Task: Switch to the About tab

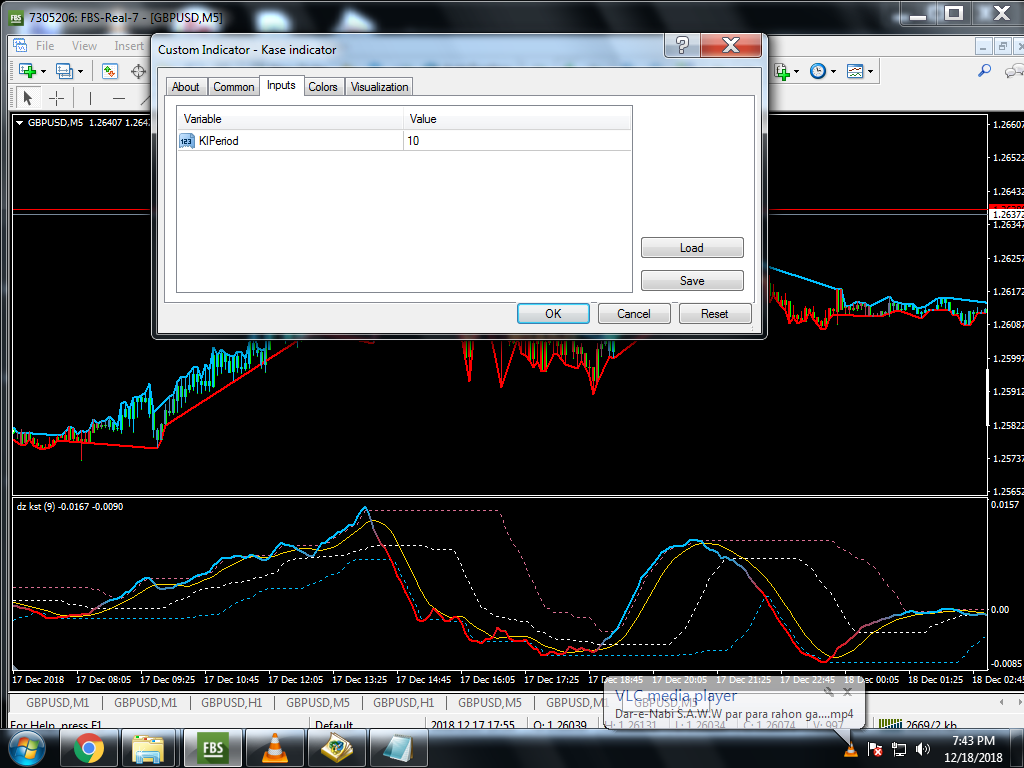Action: pos(185,87)
